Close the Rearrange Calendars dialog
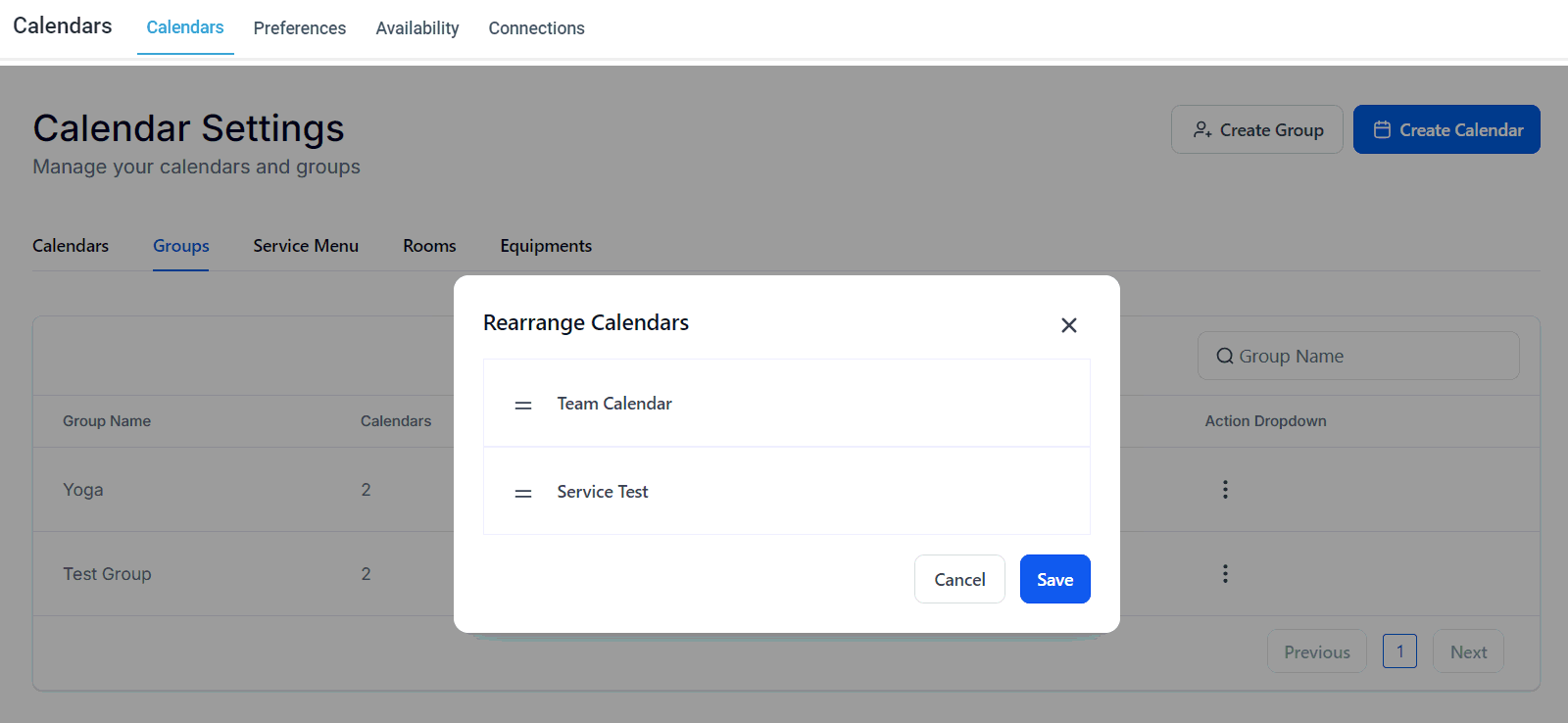The height and width of the screenshot is (723, 1568). [1068, 325]
